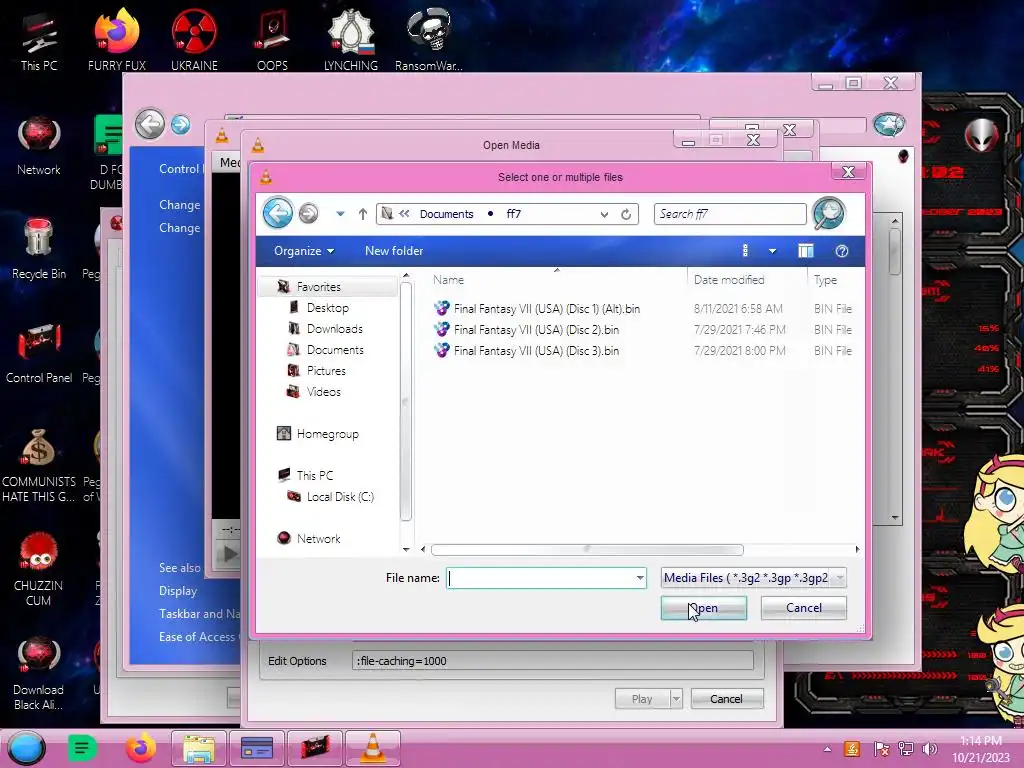Open File Explorer in the taskbar
Viewport: 1024px width, 768px height.
pyautogui.click(x=199, y=748)
